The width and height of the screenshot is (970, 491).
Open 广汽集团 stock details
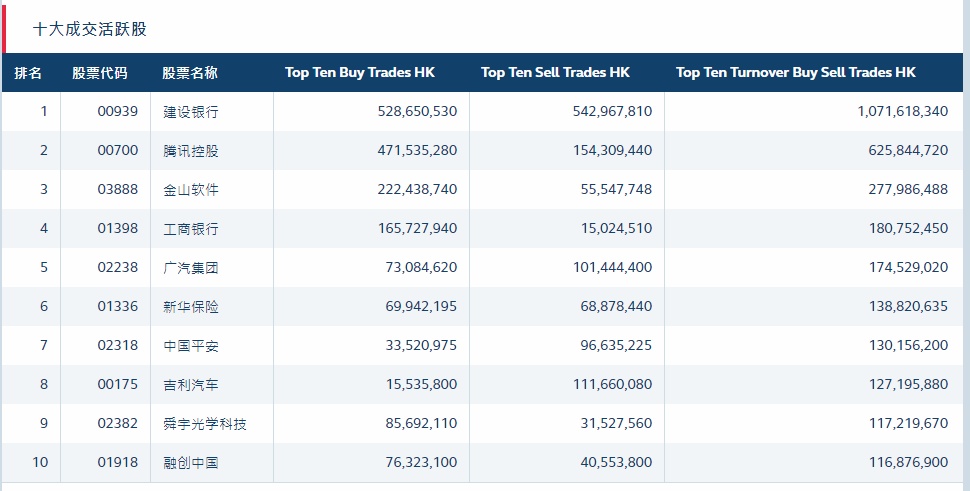tap(191, 268)
